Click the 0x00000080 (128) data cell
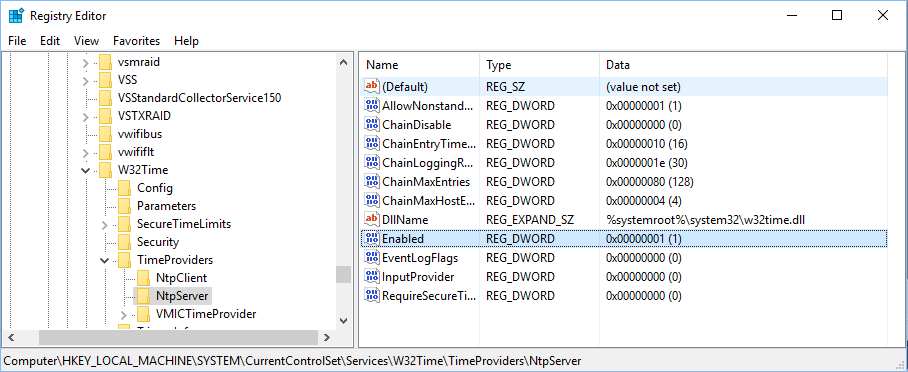 pyautogui.click(x=650, y=181)
